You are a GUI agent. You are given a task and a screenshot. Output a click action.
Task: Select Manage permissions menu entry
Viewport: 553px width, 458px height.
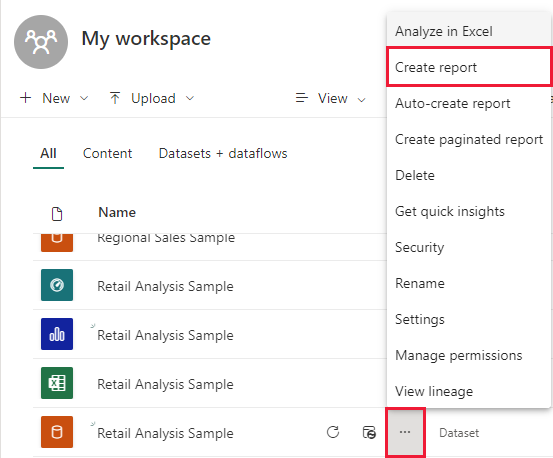(x=468, y=355)
